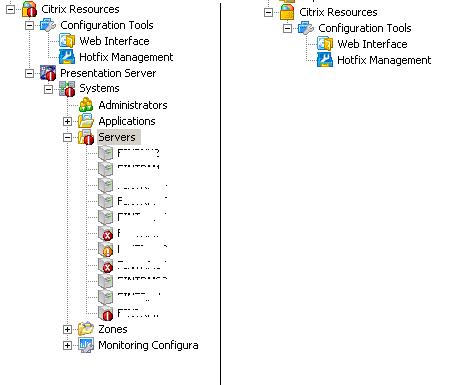
Task: Click Hotfix Management icon in left tree
Action: [67, 57]
